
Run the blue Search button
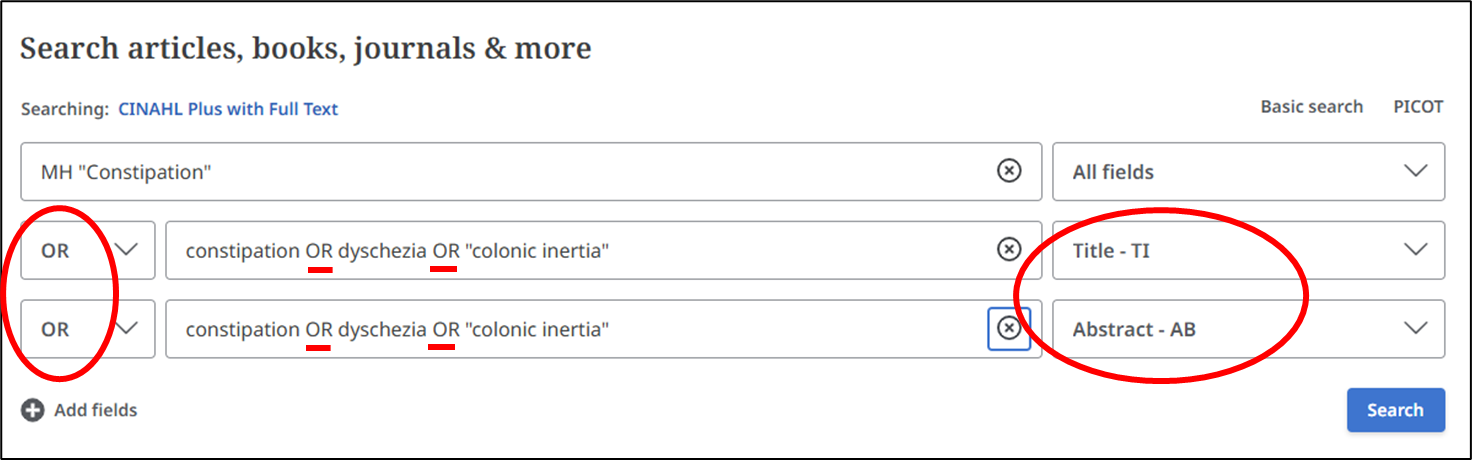coord(1395,410)
